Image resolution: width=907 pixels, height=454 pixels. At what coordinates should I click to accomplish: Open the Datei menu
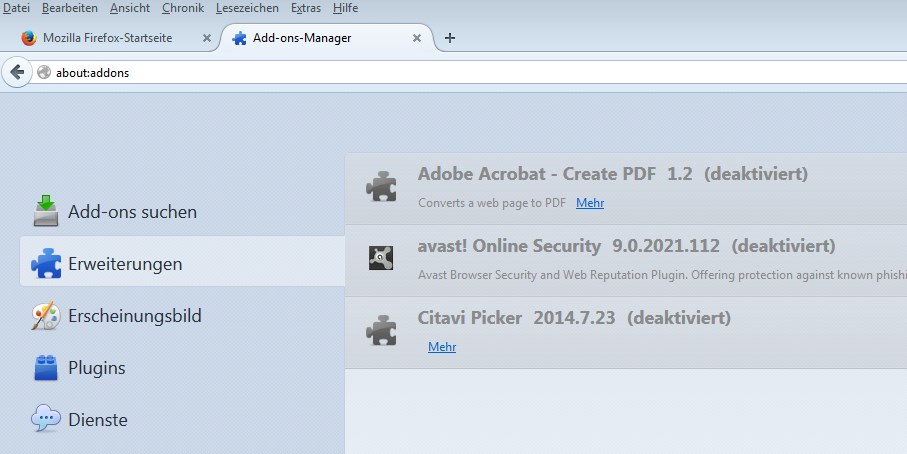point(17,8)
